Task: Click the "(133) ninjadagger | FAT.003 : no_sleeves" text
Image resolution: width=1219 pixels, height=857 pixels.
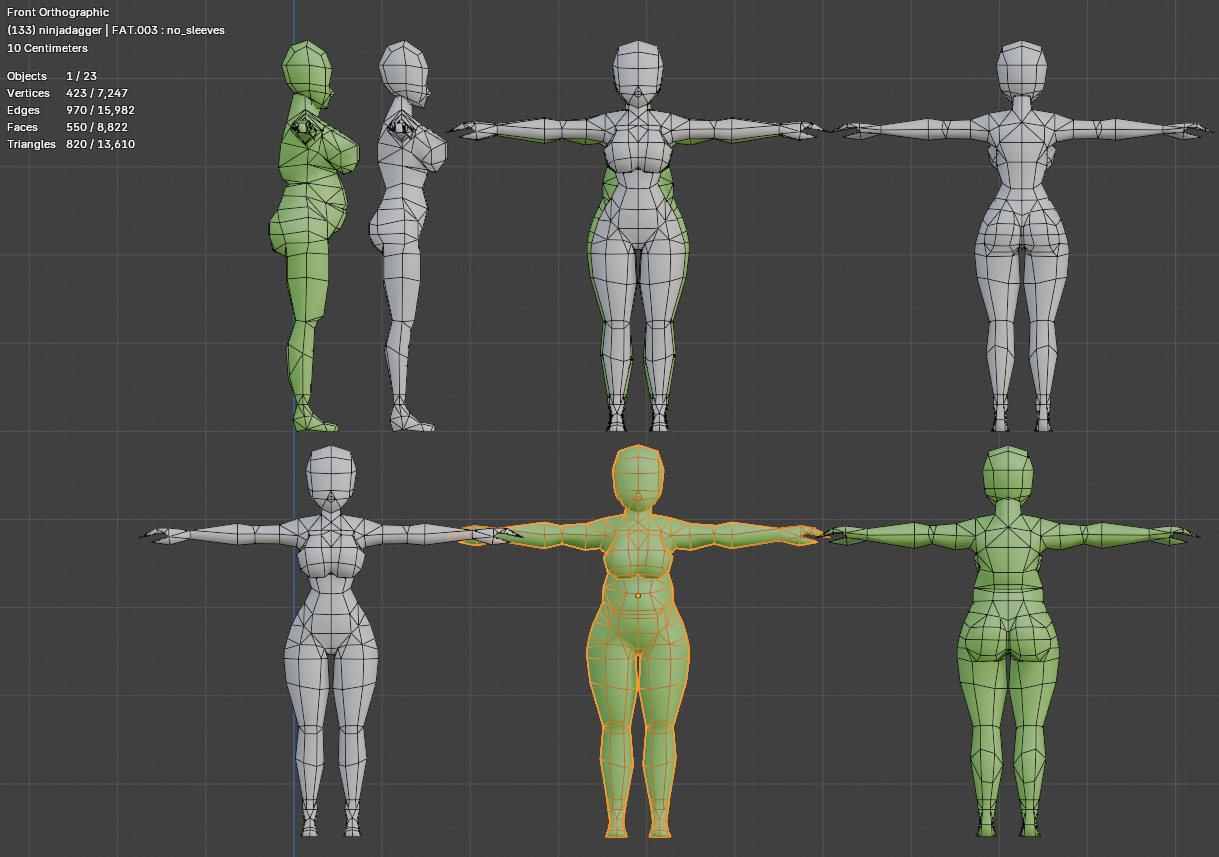Action: click(116, 30)
